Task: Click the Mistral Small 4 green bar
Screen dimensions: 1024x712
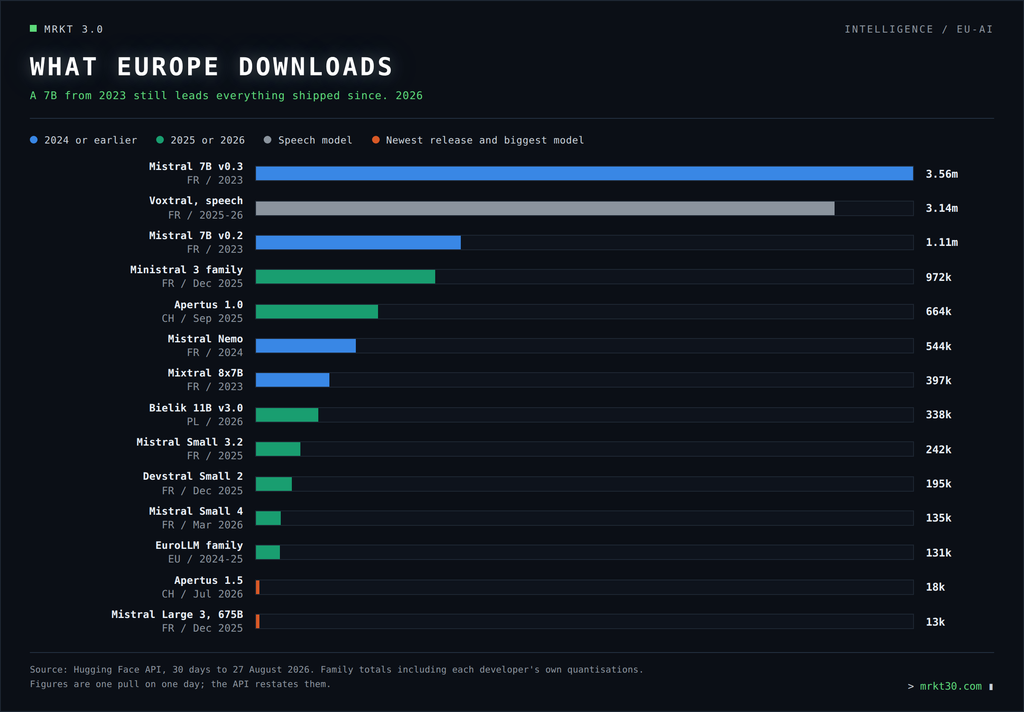Action: [x=268, y=518]
